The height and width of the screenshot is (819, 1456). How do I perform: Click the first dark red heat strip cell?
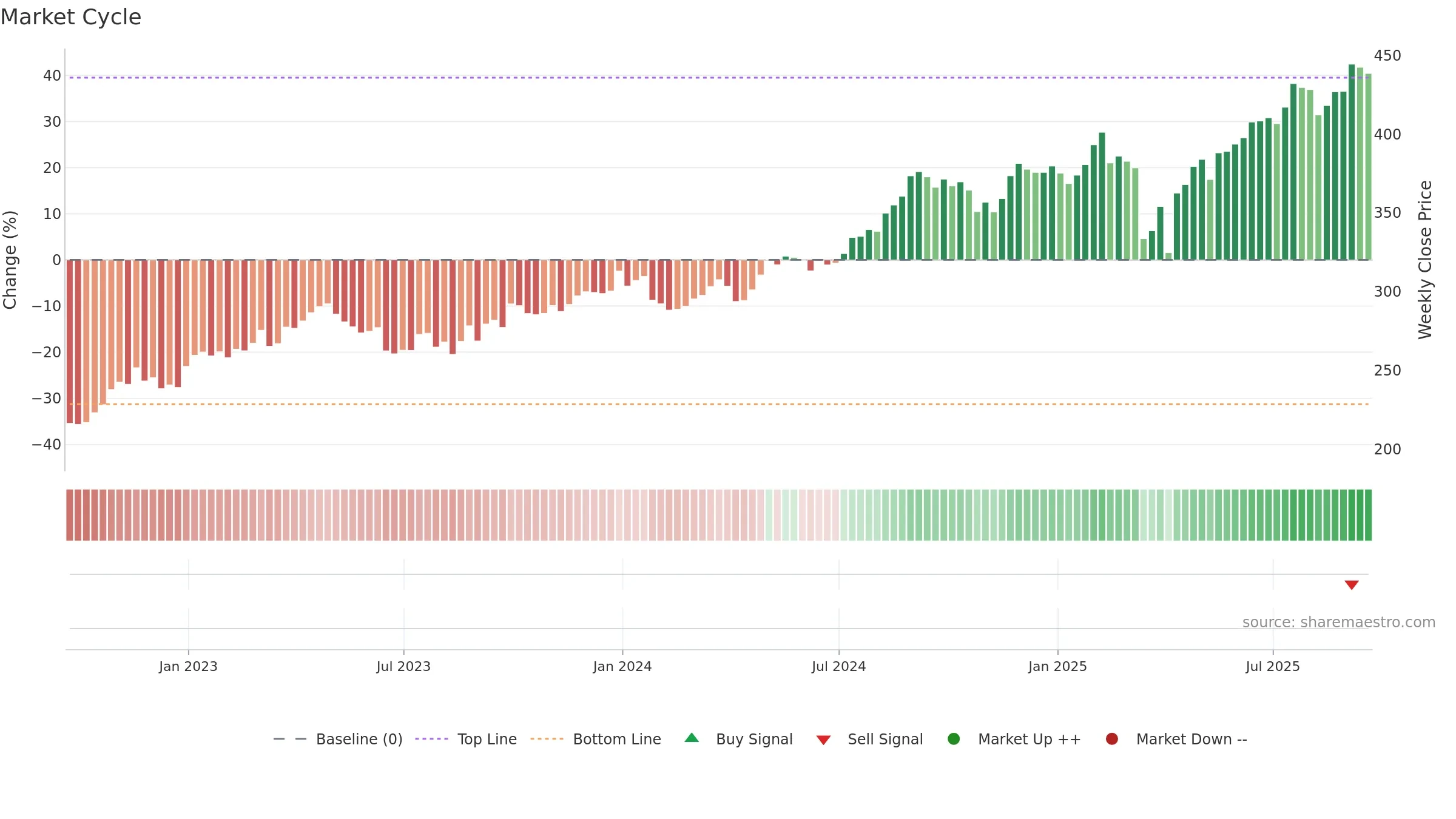70,515
